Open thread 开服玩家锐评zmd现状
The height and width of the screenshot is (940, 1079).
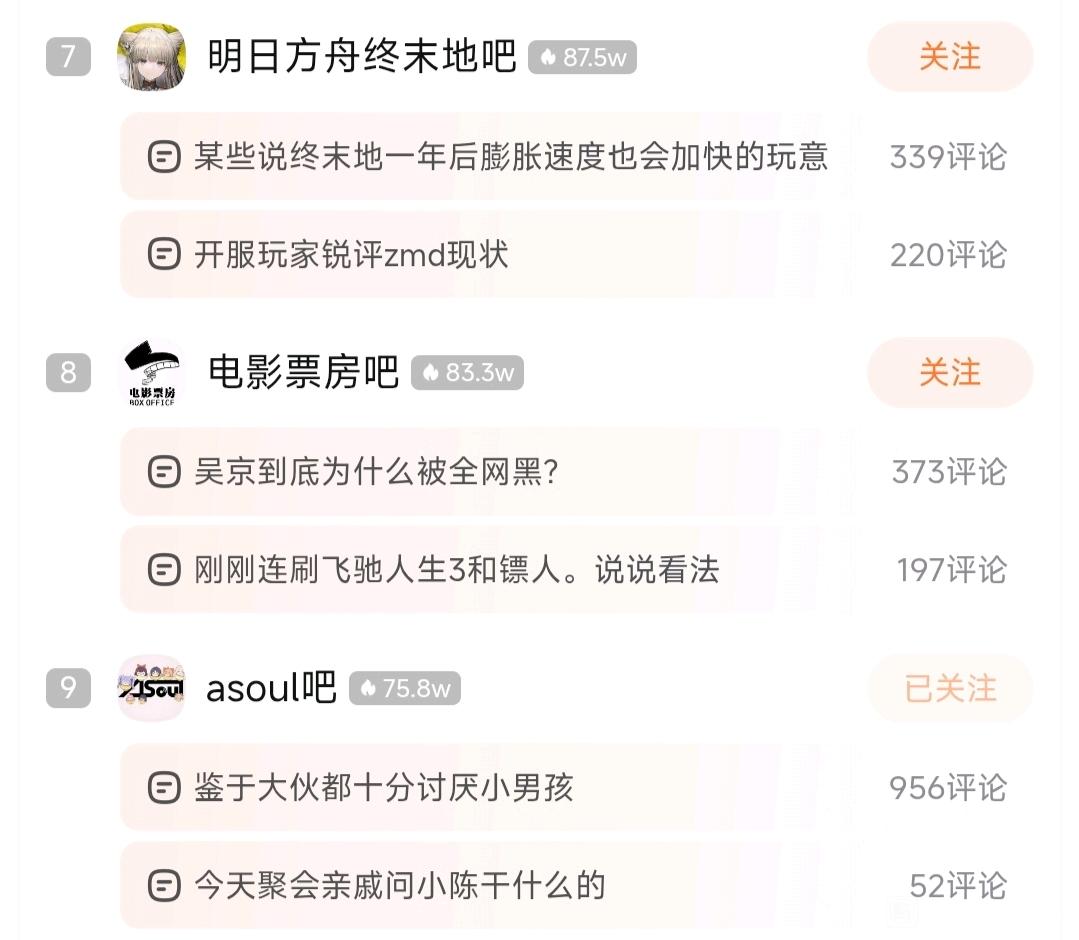point(351,254)
